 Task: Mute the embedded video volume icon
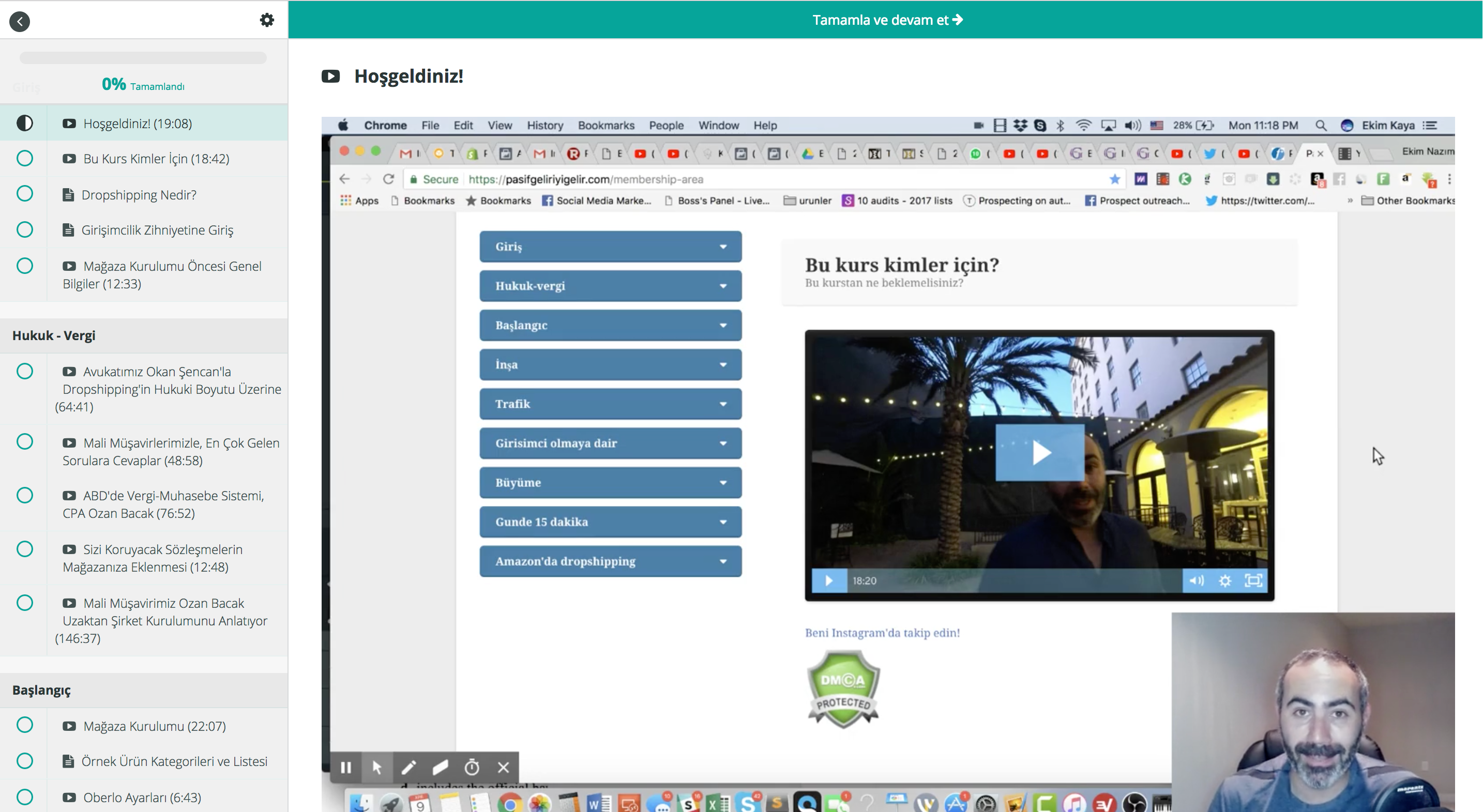tap(1197, 580)
